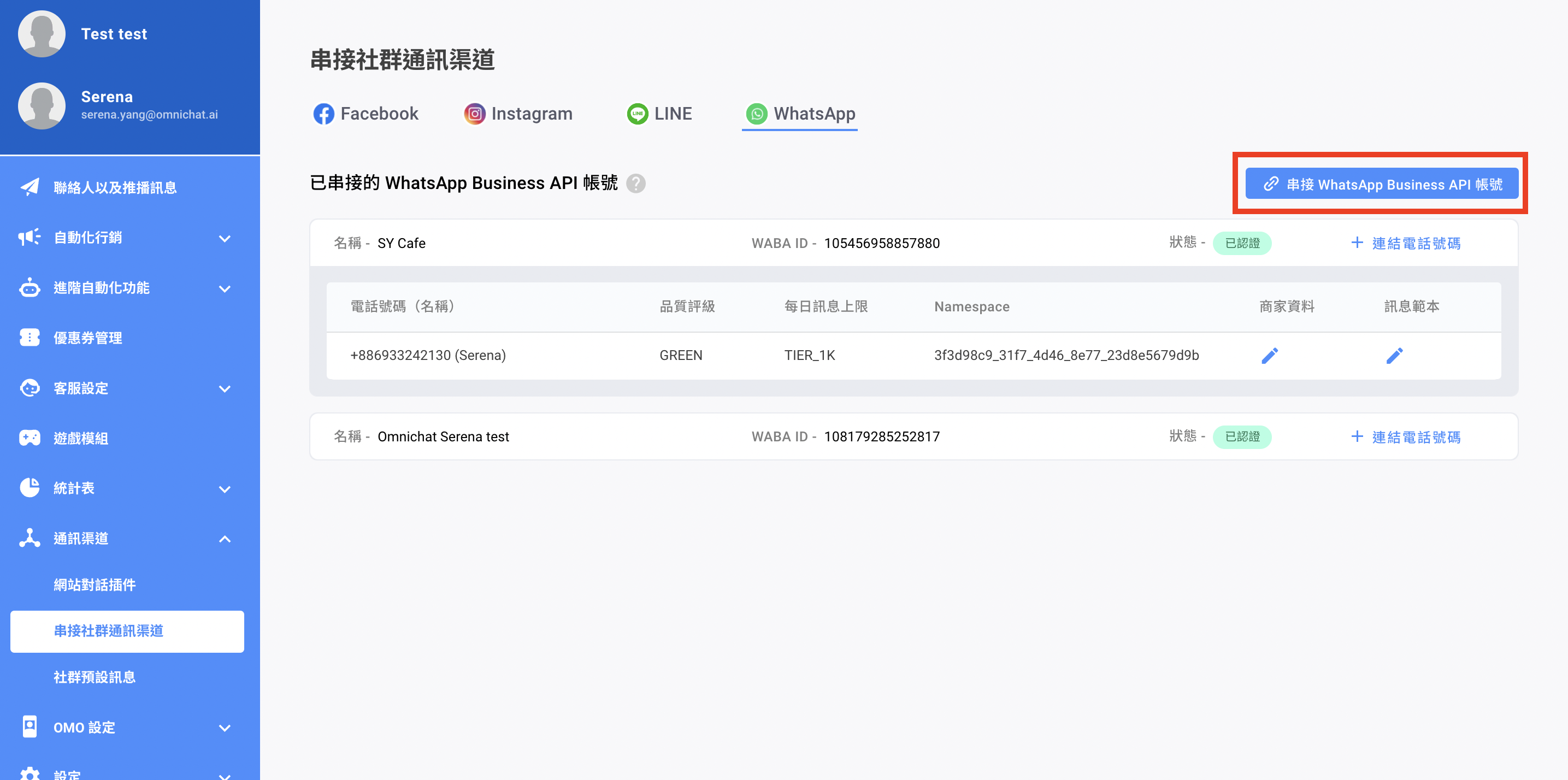
Task: Click 連結電話號碼 for Omnichat Serena test
Action: pyautogui.click(x=1406, y=437)
